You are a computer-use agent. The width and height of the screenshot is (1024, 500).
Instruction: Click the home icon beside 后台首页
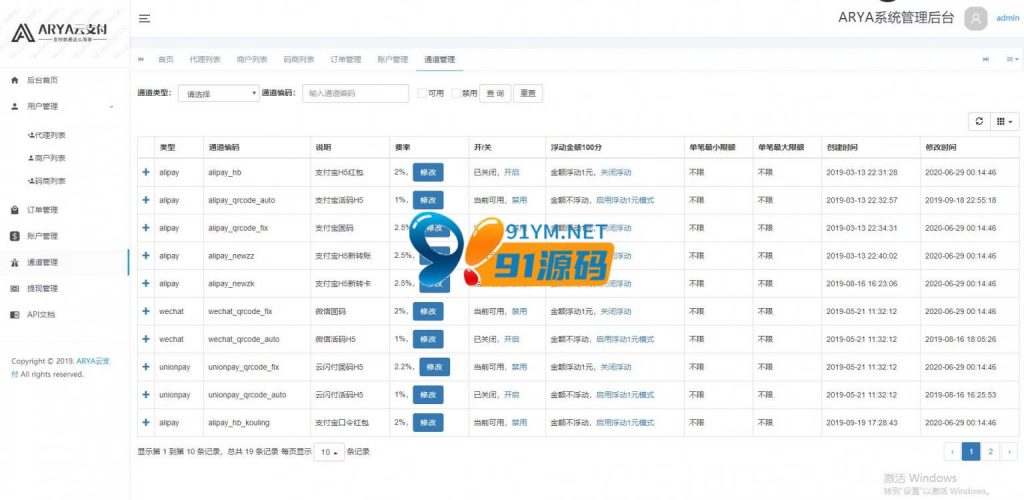[x=15, y=80]
